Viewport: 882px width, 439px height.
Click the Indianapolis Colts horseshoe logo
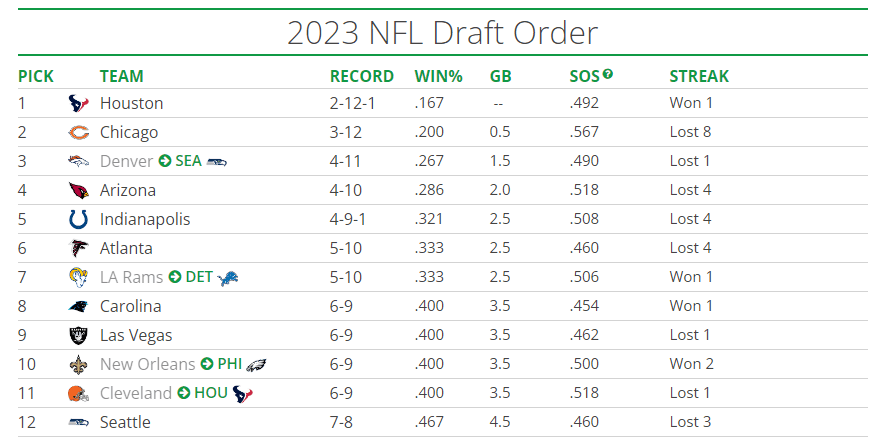78,219
